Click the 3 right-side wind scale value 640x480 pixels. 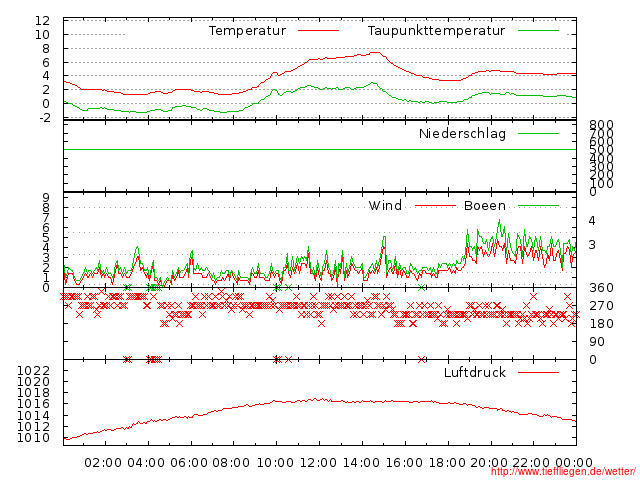point(592,245)
